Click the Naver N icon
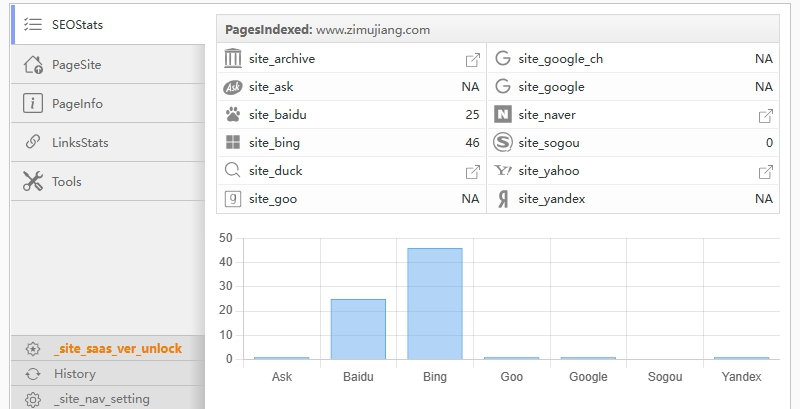800x409 pixels. [503, 115]
